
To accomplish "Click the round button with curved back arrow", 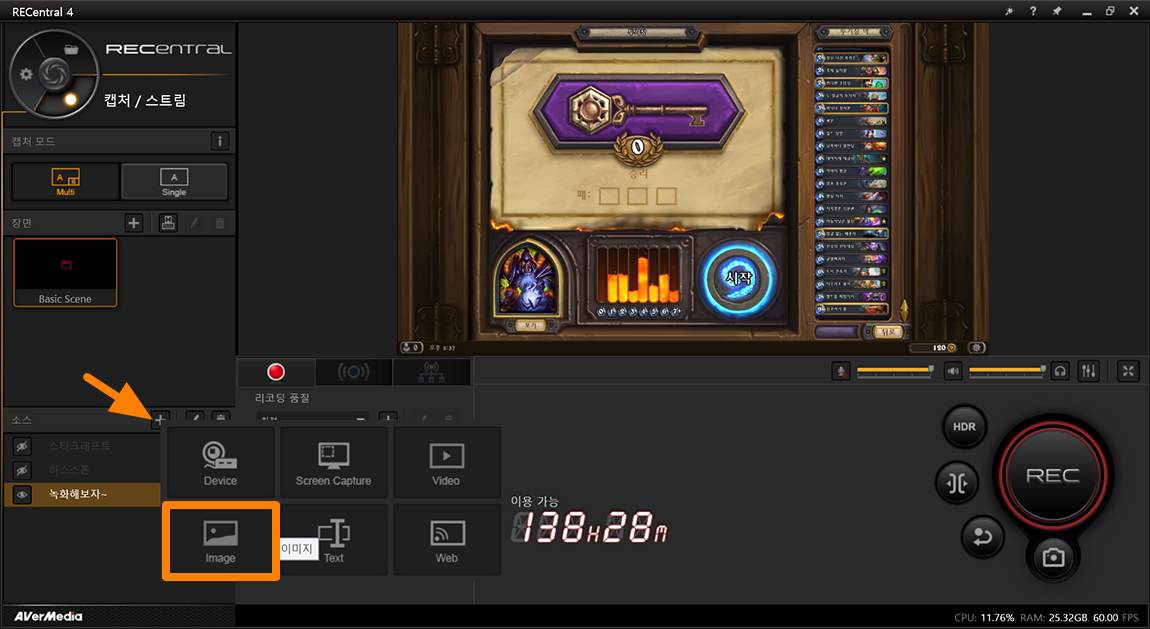I will tap(982, 537).
